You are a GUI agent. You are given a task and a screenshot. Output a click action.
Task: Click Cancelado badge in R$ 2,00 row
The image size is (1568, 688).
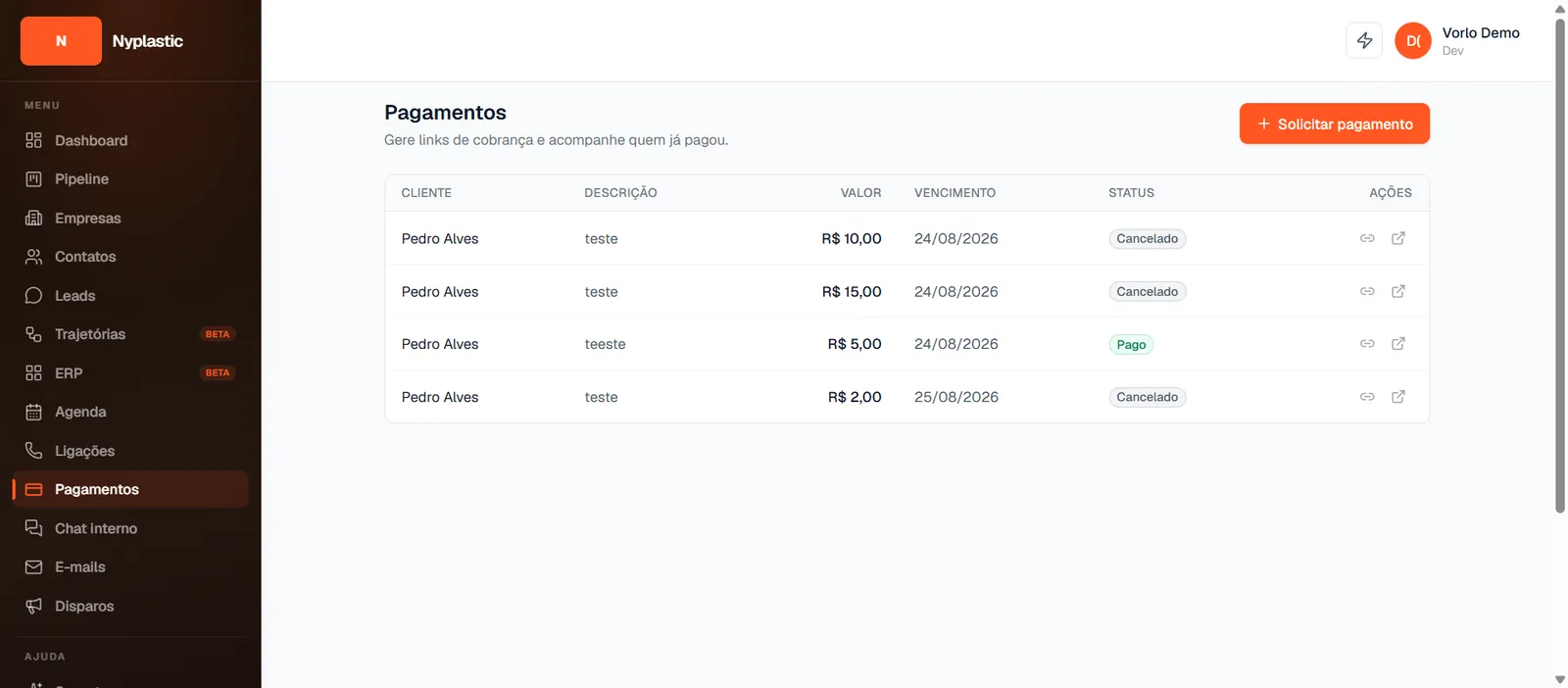1148,397
